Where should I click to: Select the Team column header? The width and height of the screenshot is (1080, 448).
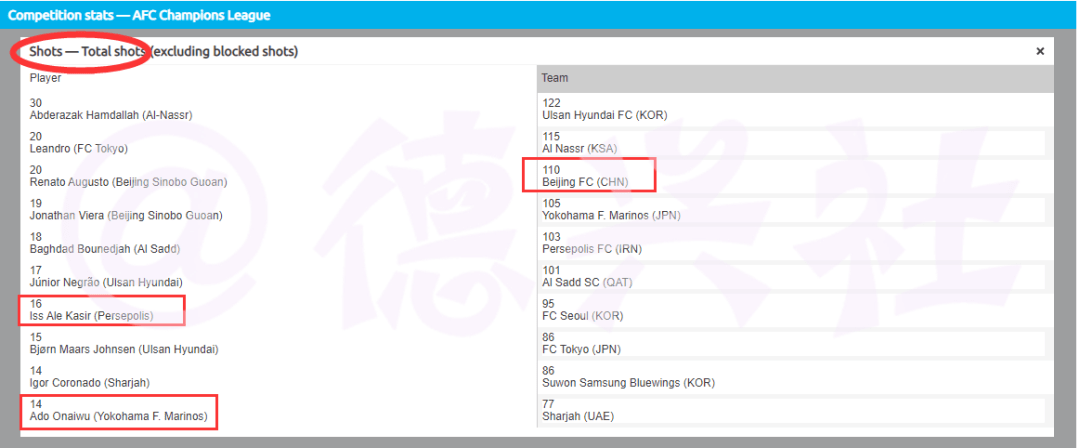(x=796, y=79)
